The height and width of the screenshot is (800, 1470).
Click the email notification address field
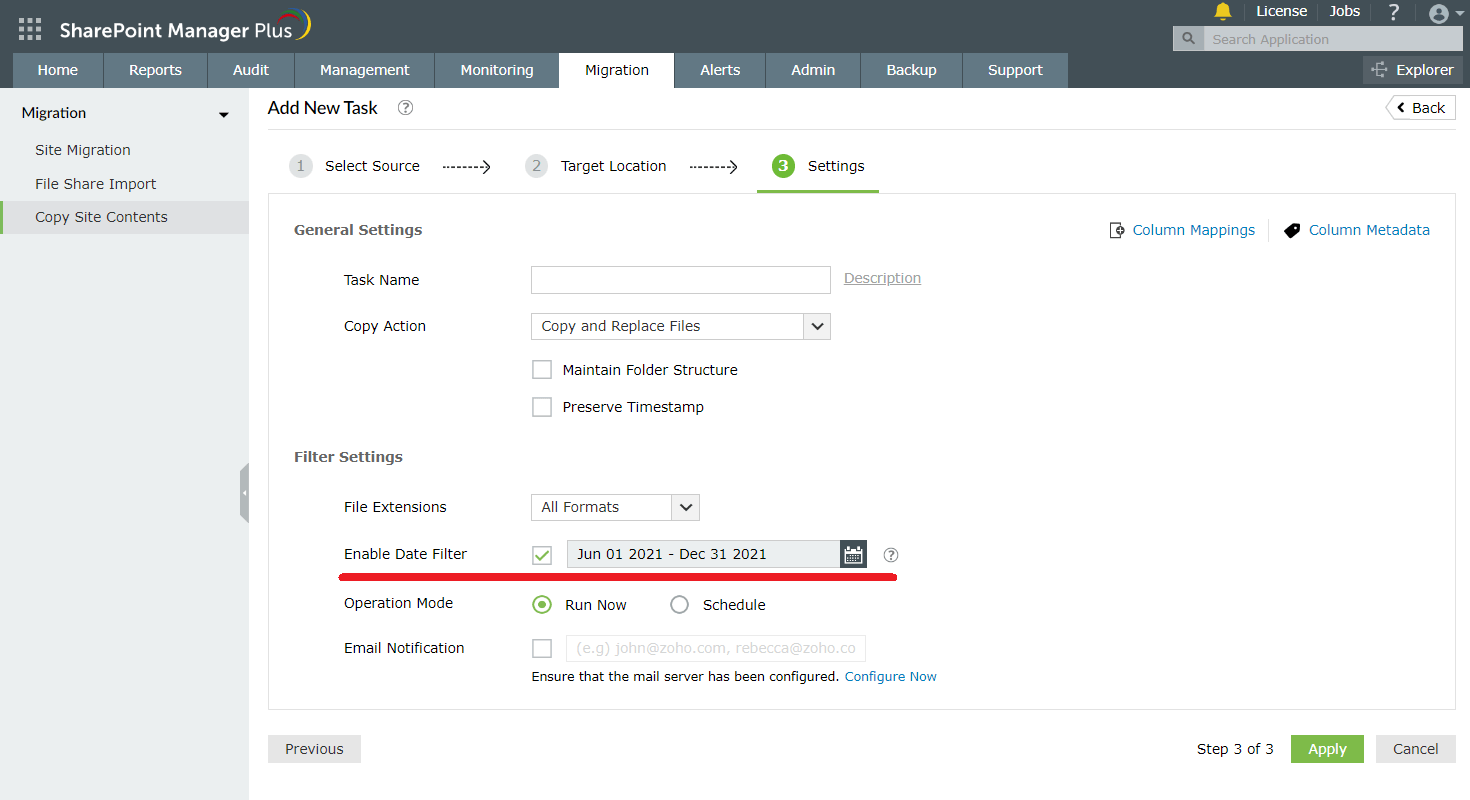(x=716, y=648)
